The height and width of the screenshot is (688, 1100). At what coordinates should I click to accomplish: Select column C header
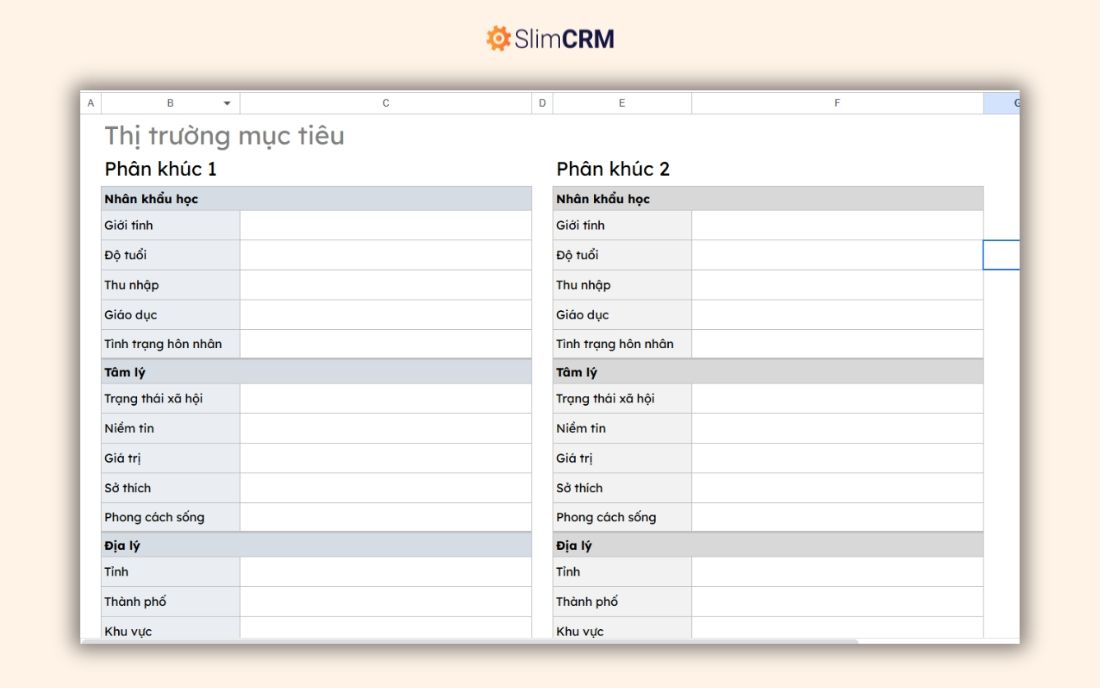tap(386, 103)
